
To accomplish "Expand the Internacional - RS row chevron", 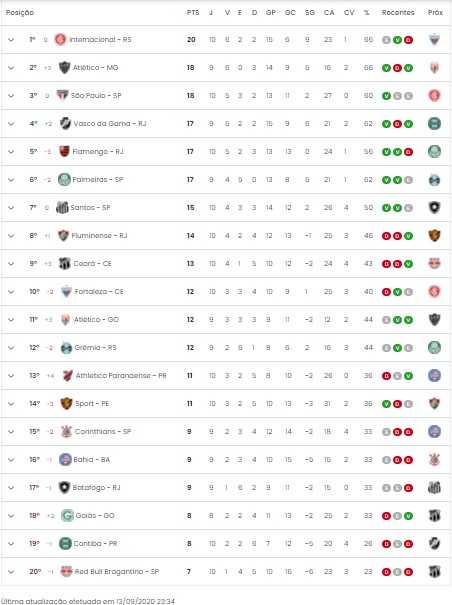I will click(x=11, y=40).
